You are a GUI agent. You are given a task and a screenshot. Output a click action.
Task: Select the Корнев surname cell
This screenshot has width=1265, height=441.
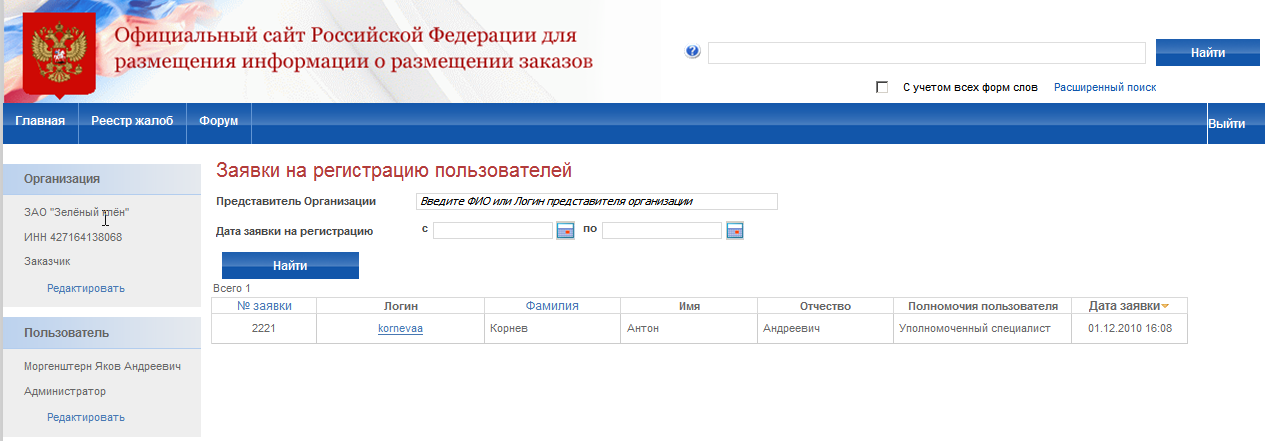click(x=552, y=328)
